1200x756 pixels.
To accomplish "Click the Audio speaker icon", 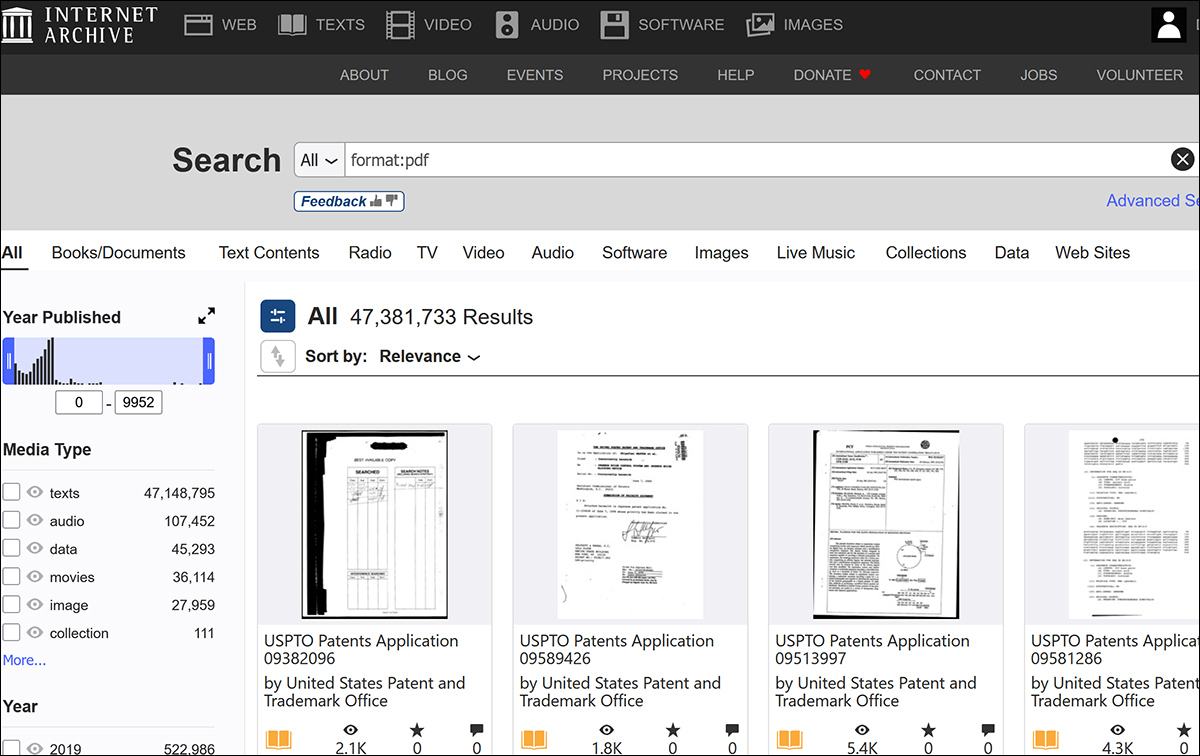I will pyautogui.click(x=507, y=25).
